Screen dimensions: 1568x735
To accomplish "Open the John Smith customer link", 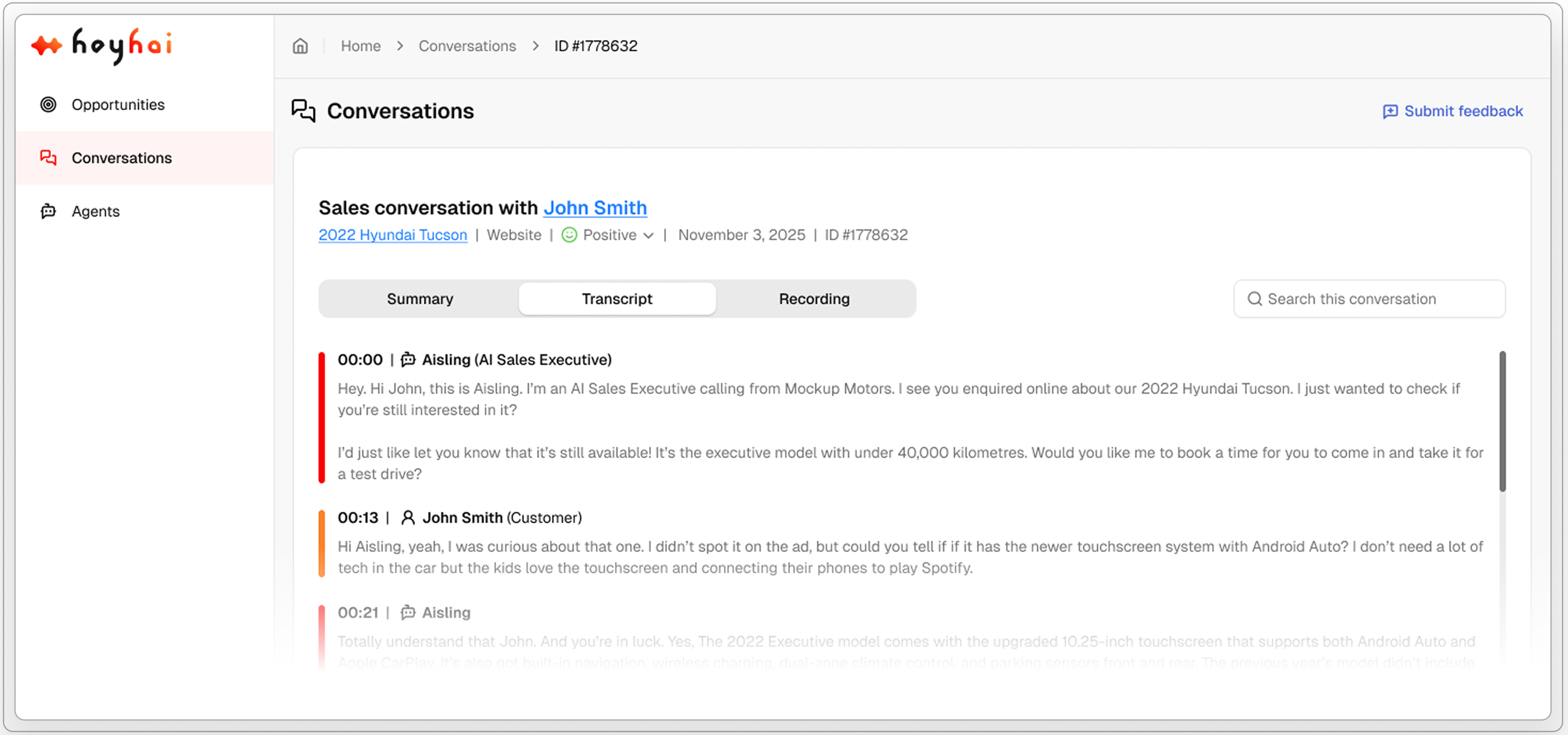I will [595, 208].
